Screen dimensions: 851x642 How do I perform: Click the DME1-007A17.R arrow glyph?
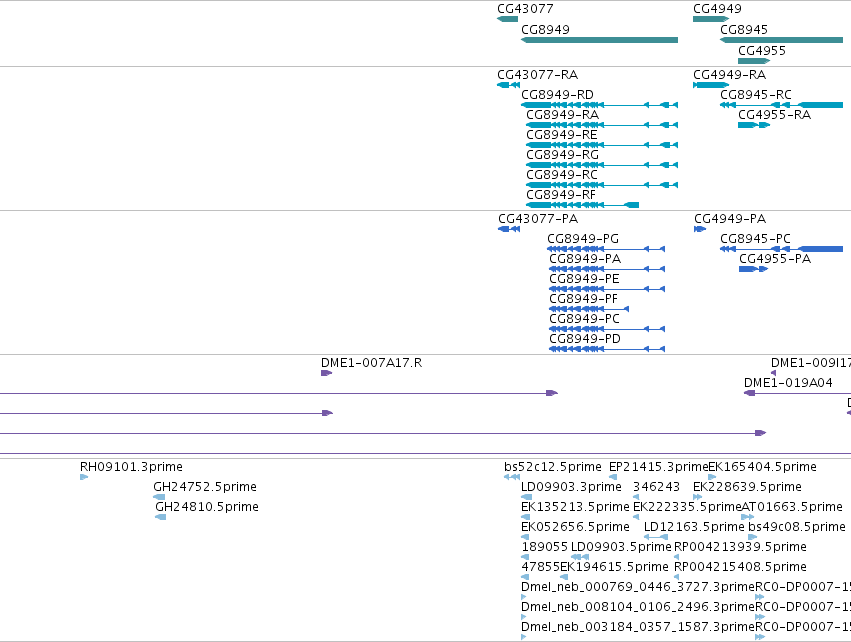[x=326, y=373]
